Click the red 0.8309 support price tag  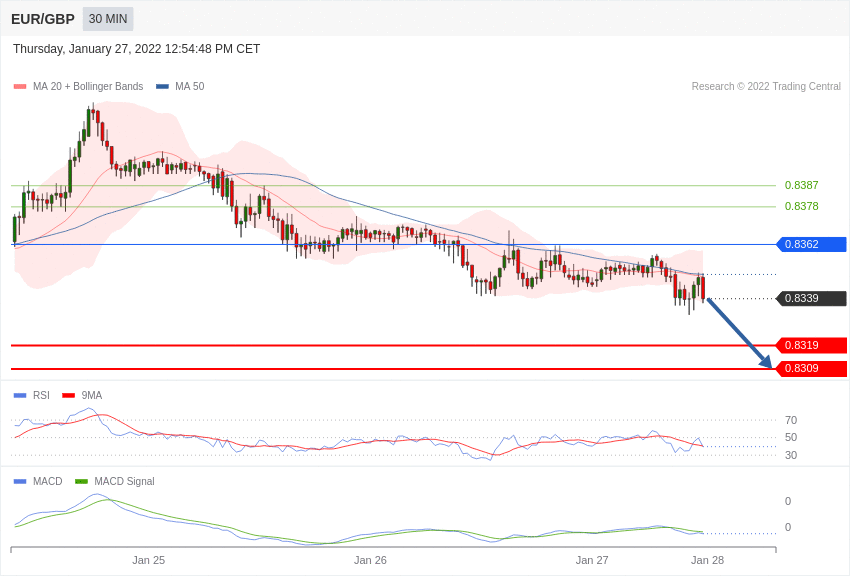click(812, 368)
